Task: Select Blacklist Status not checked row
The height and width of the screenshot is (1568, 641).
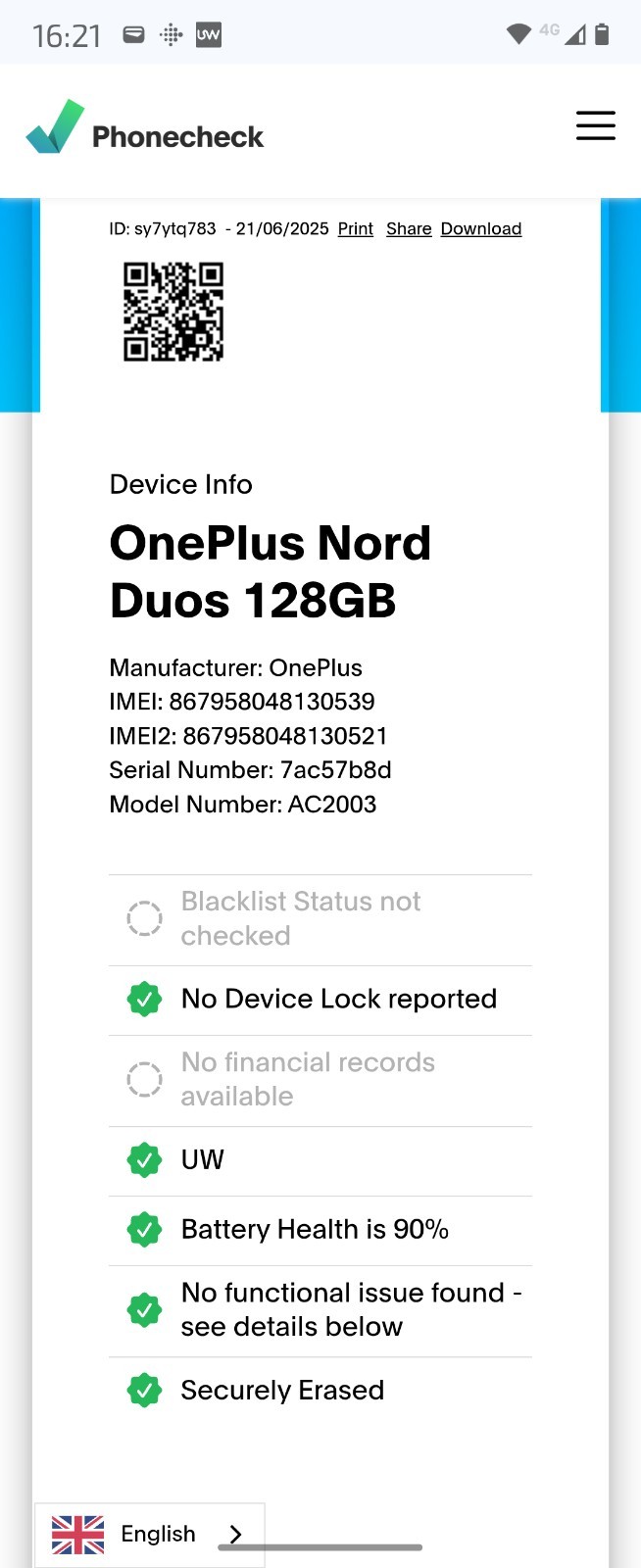Action: (x=320, y=920)
